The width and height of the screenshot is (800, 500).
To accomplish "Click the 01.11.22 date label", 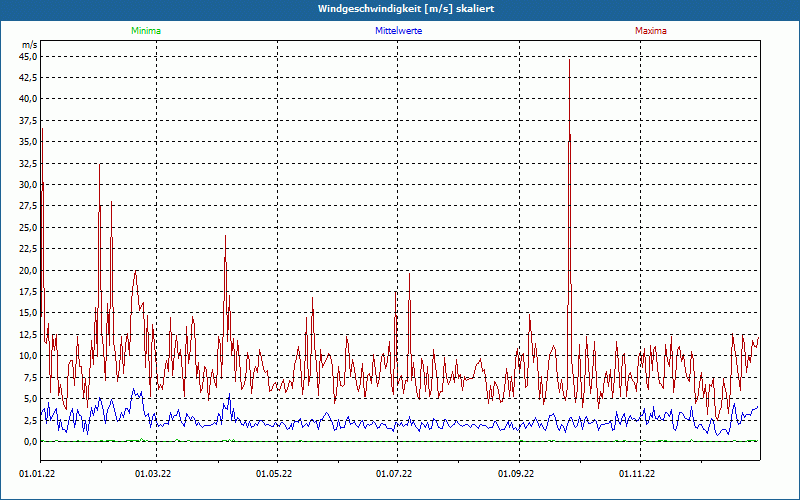I will tap(637, 474).
